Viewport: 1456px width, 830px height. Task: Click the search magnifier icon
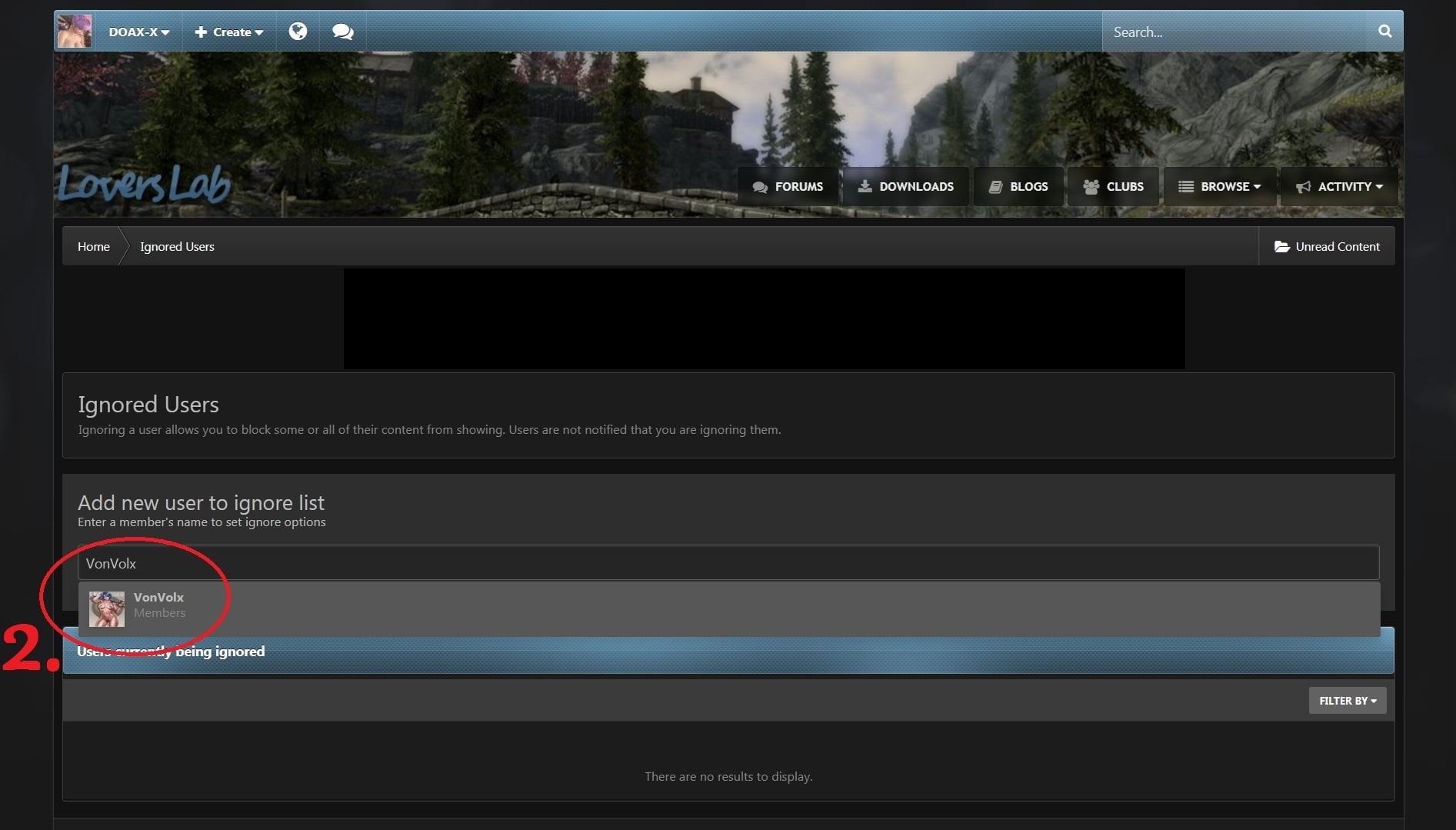coord(1384,32)
